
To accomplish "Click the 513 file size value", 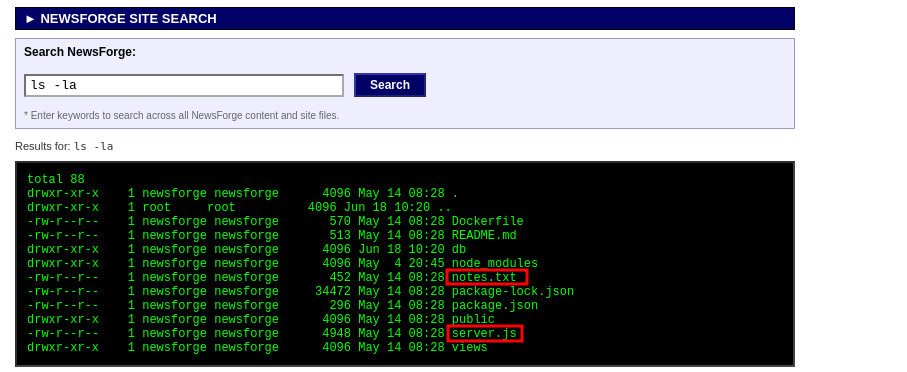I will point(340,235).
